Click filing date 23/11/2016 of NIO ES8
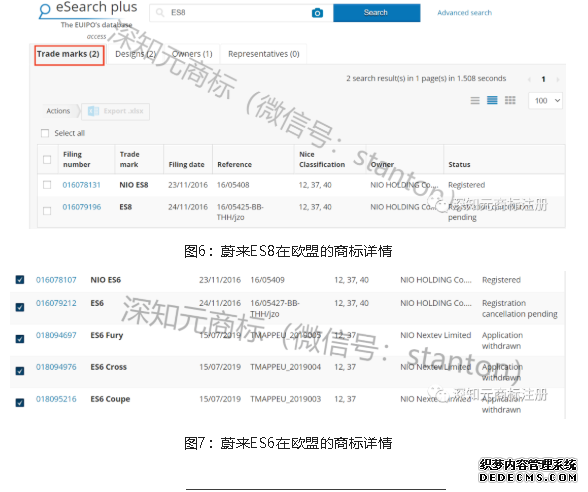This screenshot has width=588, height=492. 188,185
